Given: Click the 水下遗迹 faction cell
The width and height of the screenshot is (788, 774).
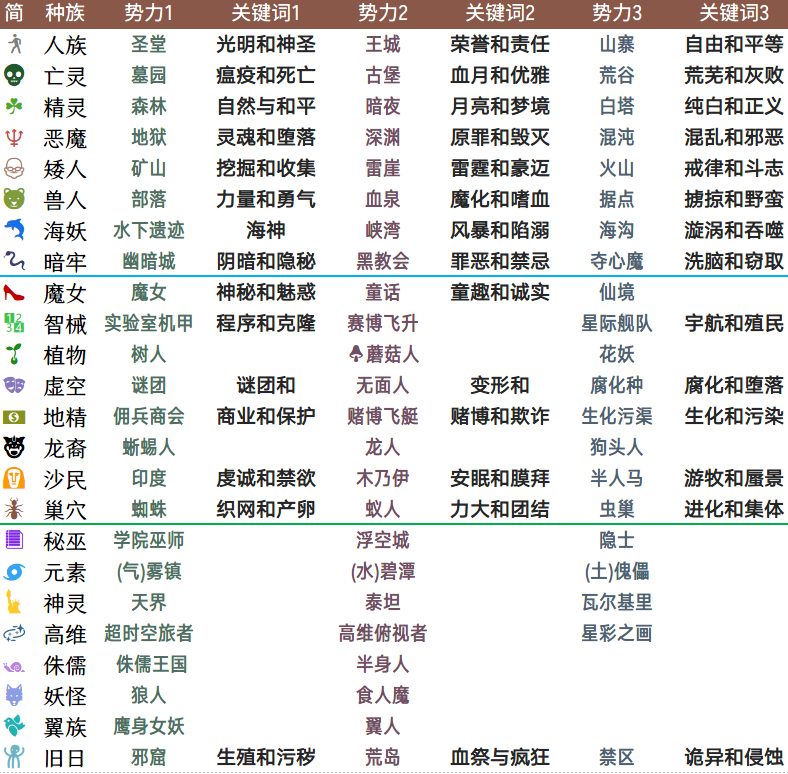Looking at the screenshot, I should tap(148, 230).
